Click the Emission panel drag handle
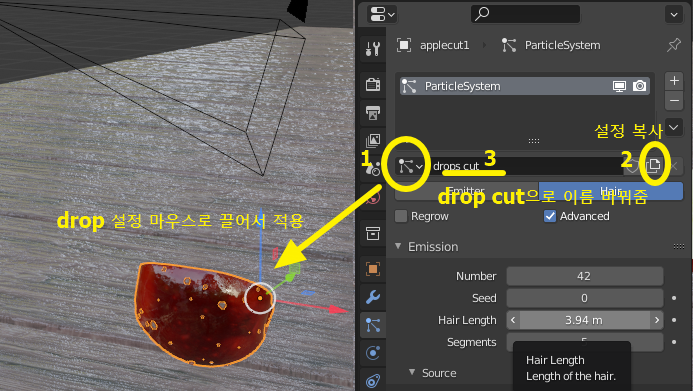Screen dimensions: 693x391 click(x=678, y=247)
